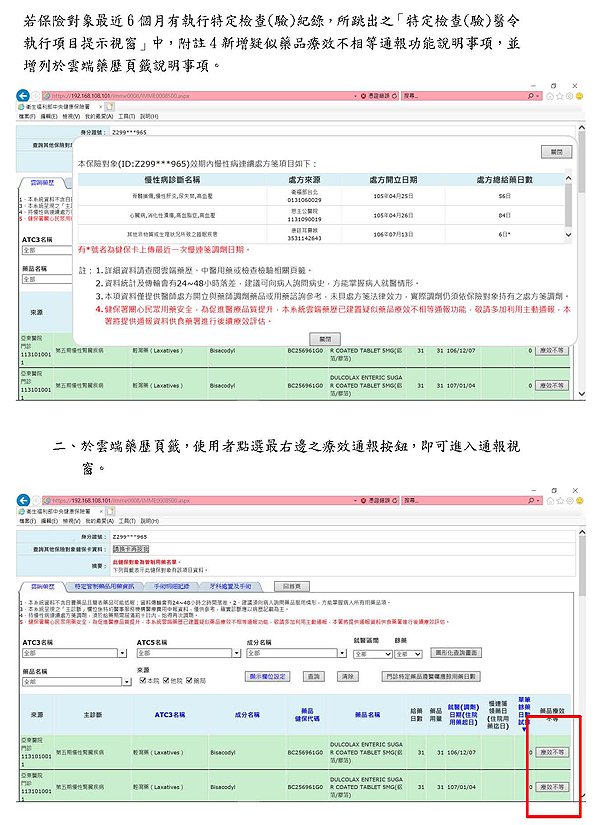
Task: Click popup table scrollbar down arrow
Action: pos(568,235)
